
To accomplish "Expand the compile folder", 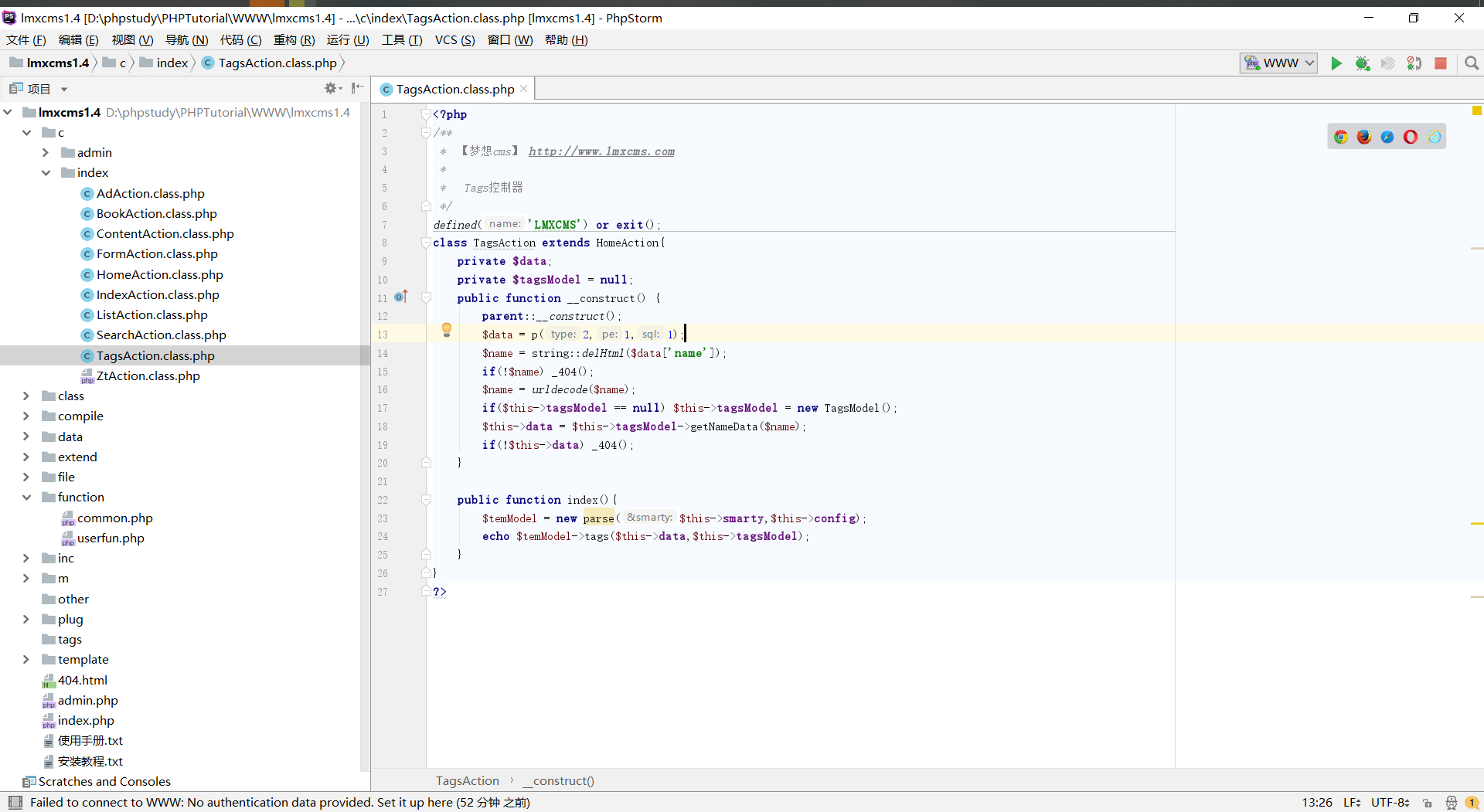I will pos(26,416).
